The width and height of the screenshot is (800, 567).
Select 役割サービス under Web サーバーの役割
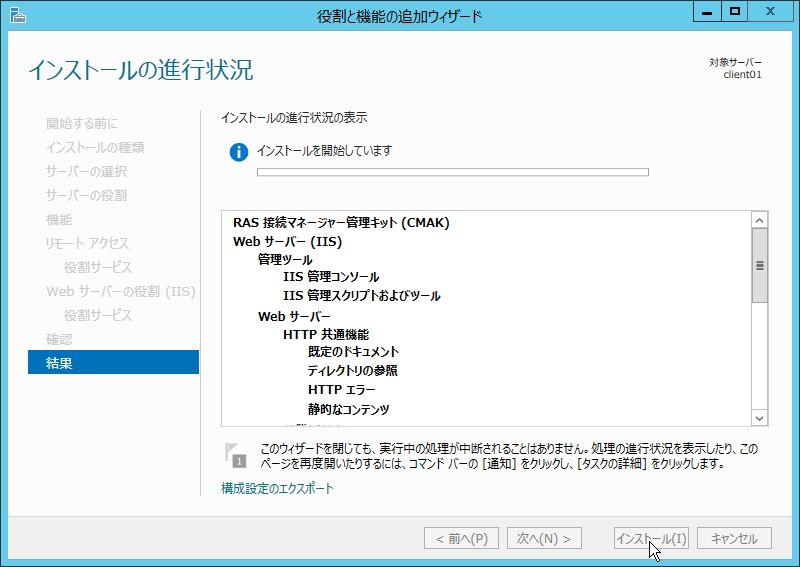tap(98, 315)
